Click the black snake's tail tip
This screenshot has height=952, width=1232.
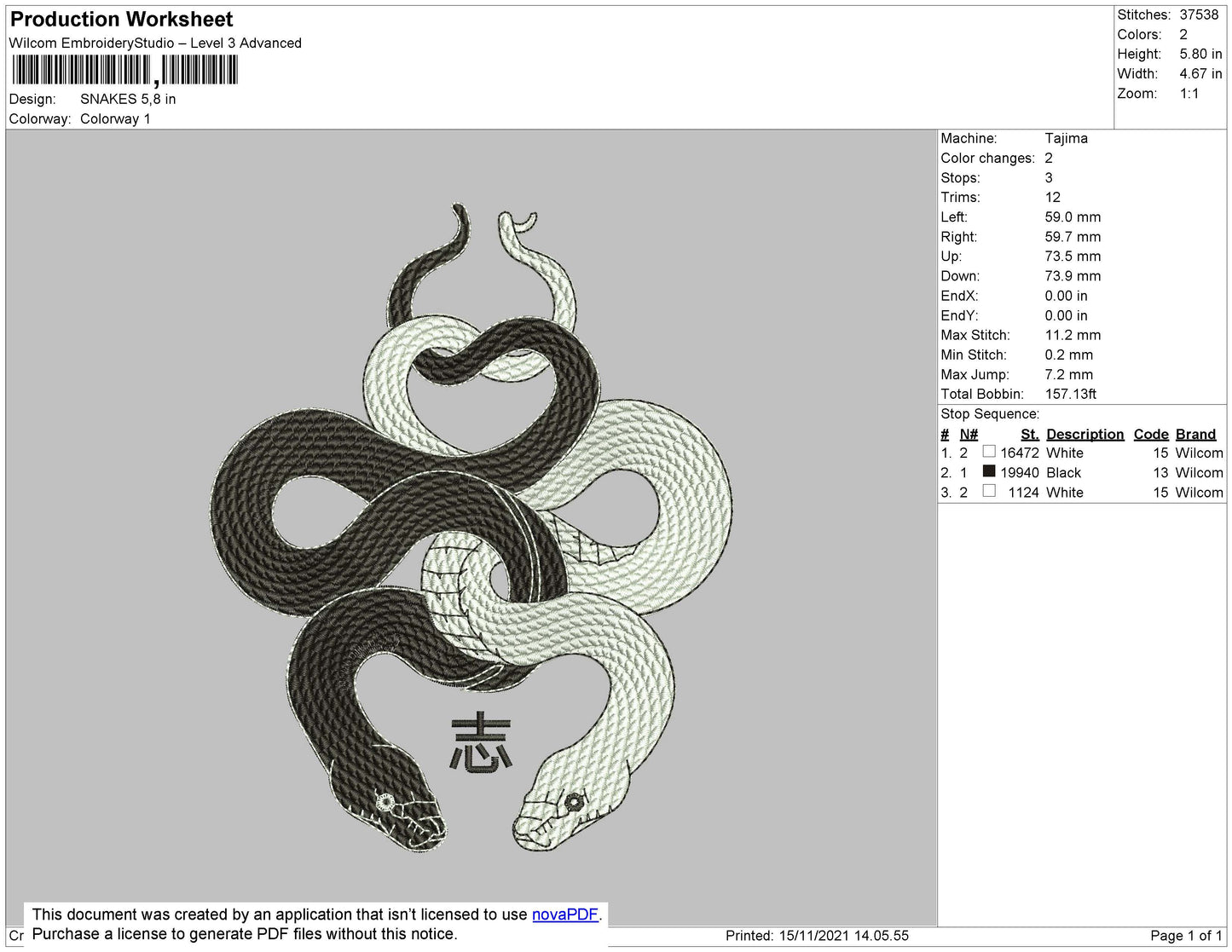coord(460,211)
